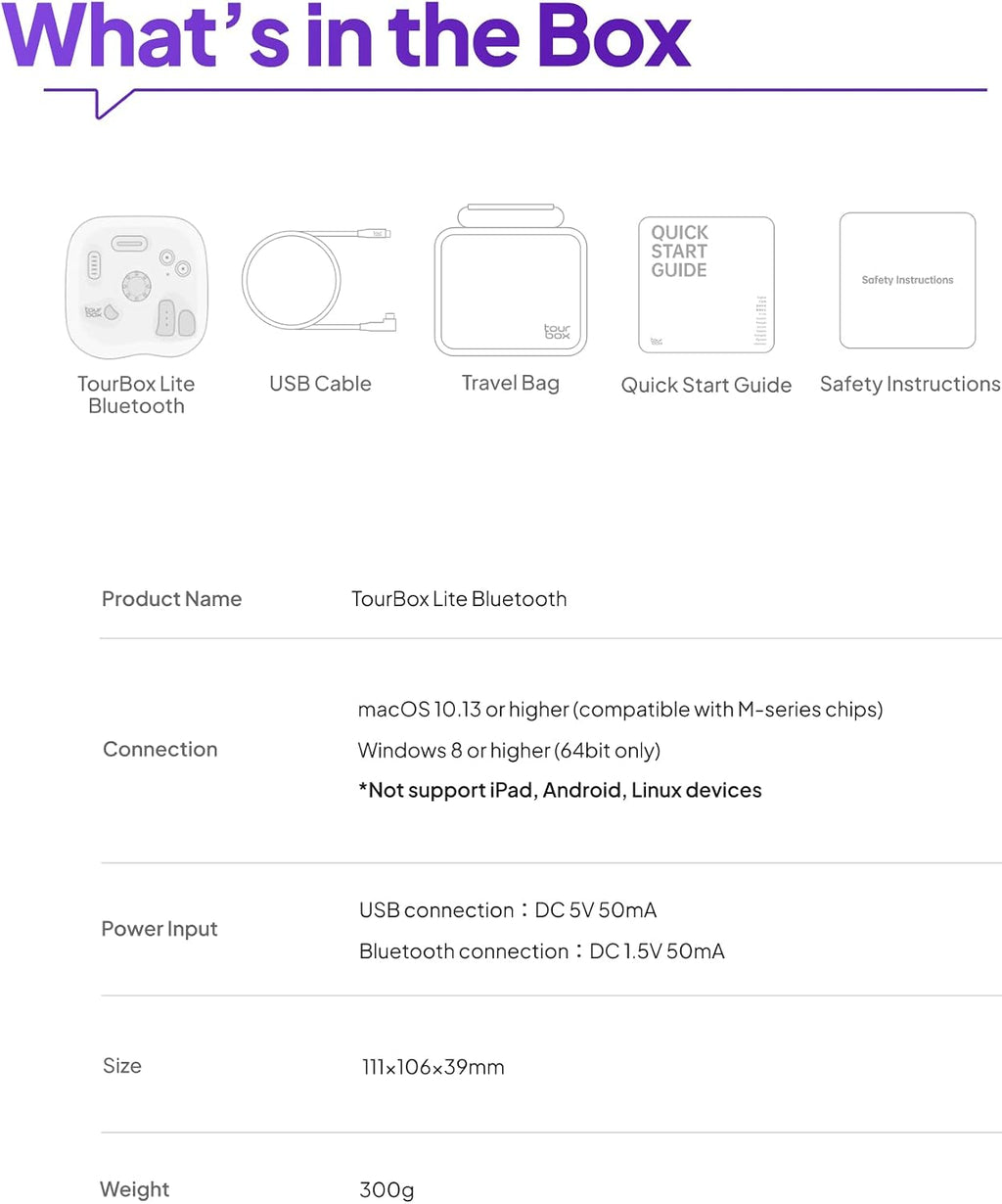Open the Quick Start Guide booklet image
Viewport: 1002px width, 1204px height.
[x=706, y=285]
